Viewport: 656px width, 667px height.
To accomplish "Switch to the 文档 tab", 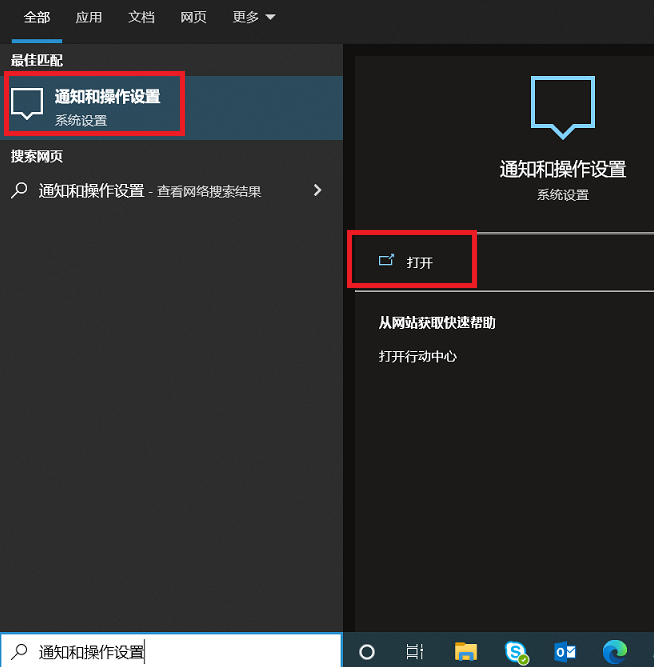I will tap(141, 17).
